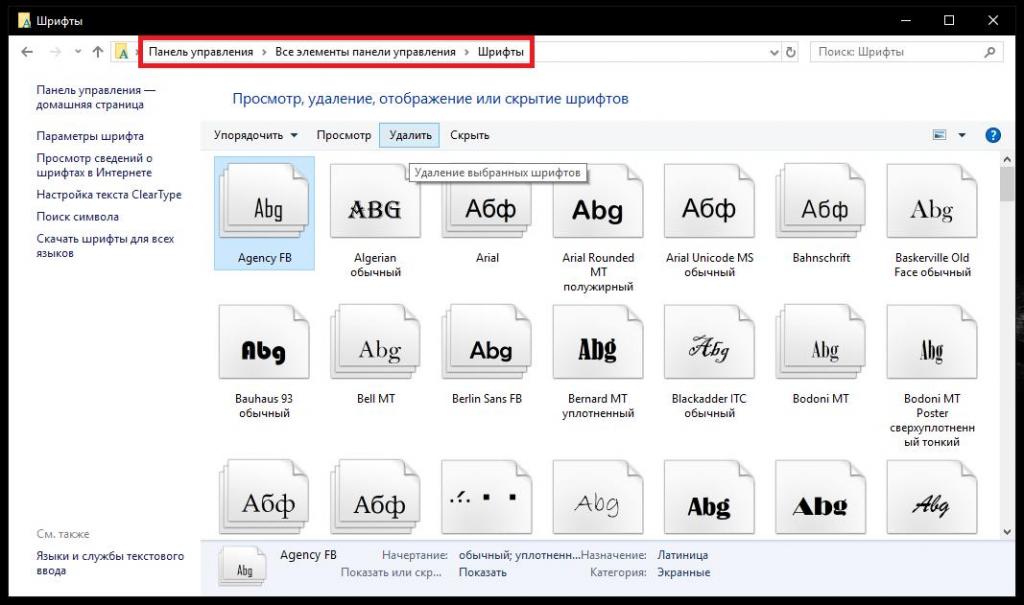
Task: Click the scrollbar down arrow
Action: 1006,532
